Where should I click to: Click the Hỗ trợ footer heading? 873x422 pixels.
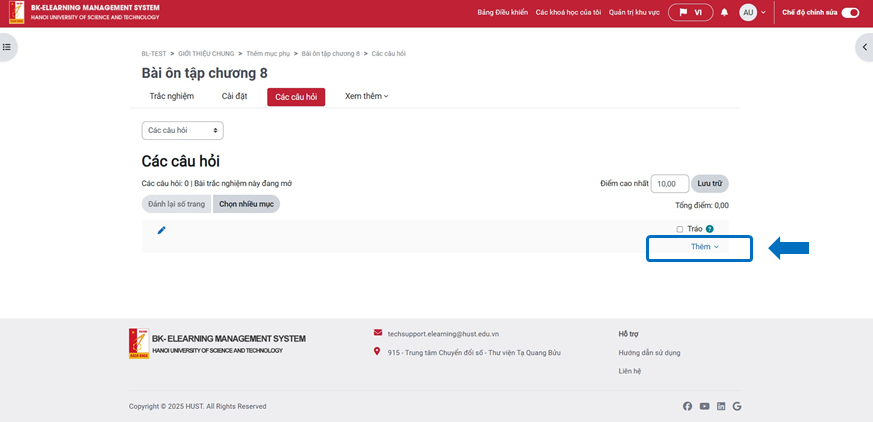629,334
